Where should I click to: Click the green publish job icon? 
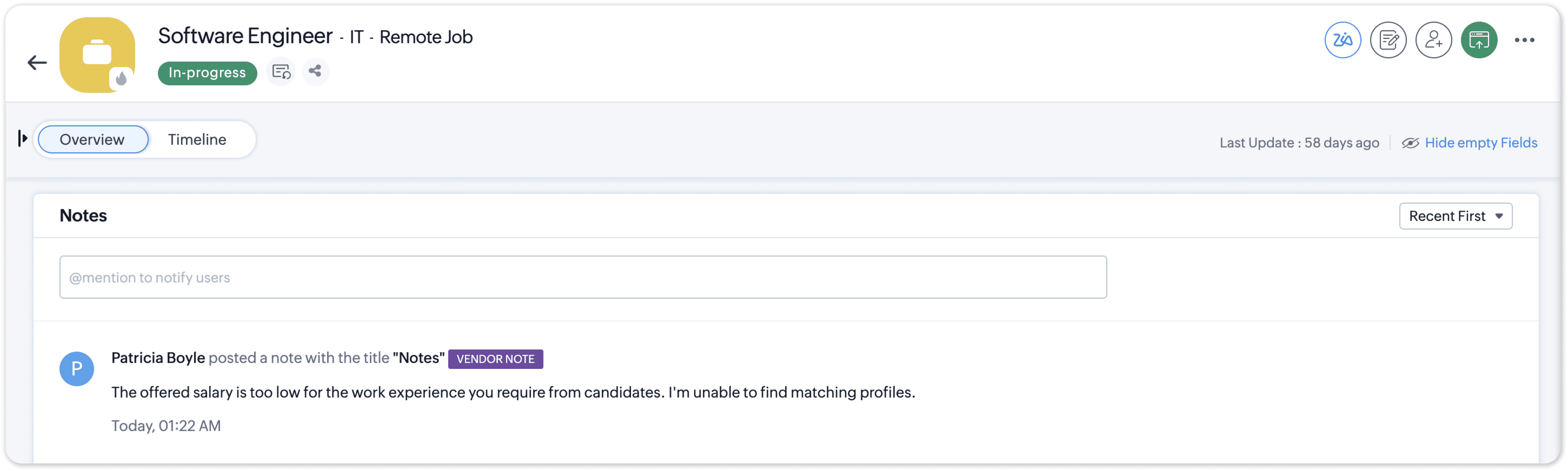pos(1479,40)
